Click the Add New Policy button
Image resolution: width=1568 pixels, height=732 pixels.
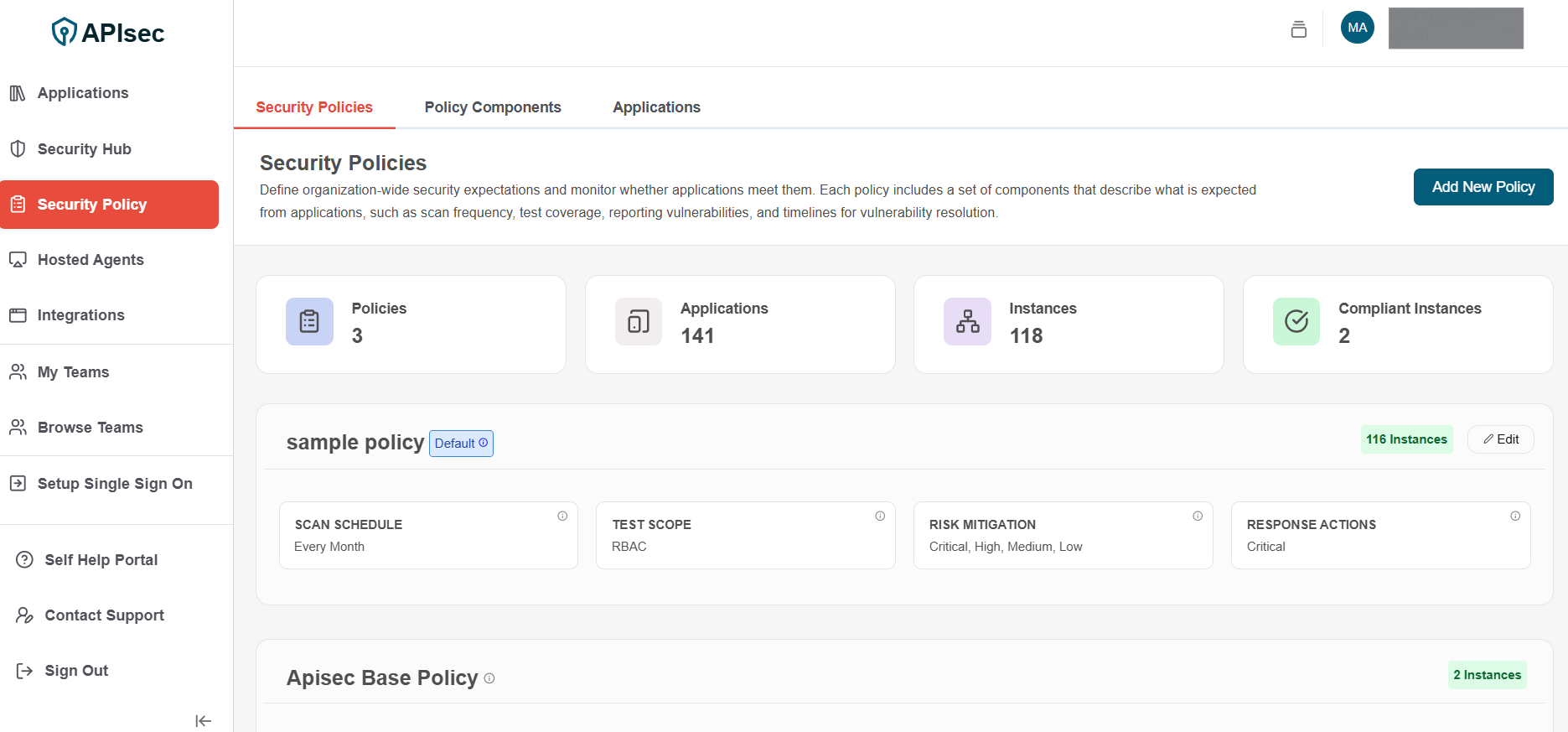tap(1483, 187)
